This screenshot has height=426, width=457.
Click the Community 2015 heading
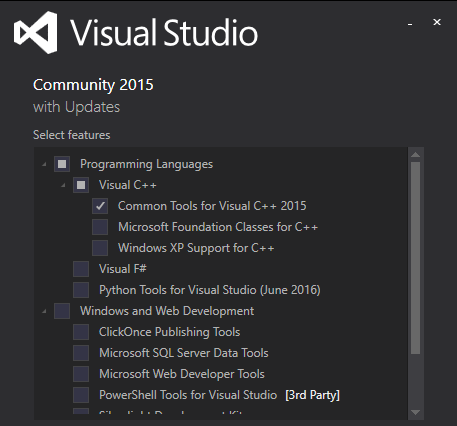[x=93, y=85]
